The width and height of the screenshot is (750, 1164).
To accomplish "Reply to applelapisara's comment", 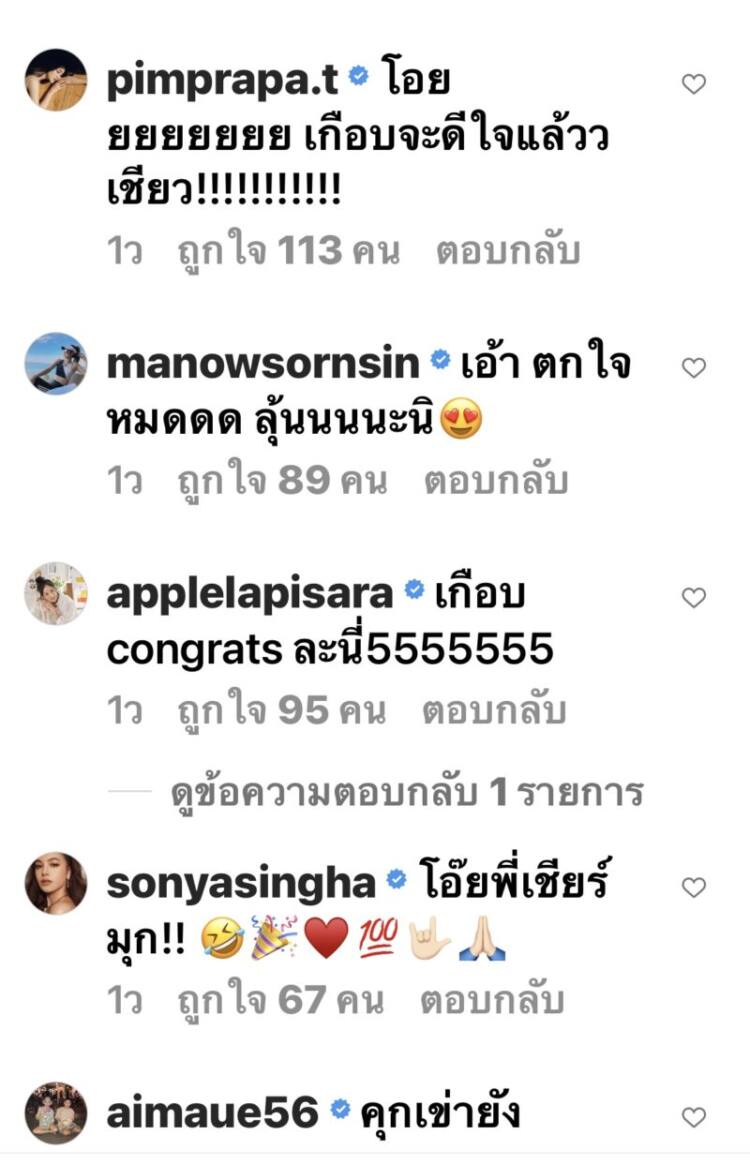I will [x=495, y=711].
